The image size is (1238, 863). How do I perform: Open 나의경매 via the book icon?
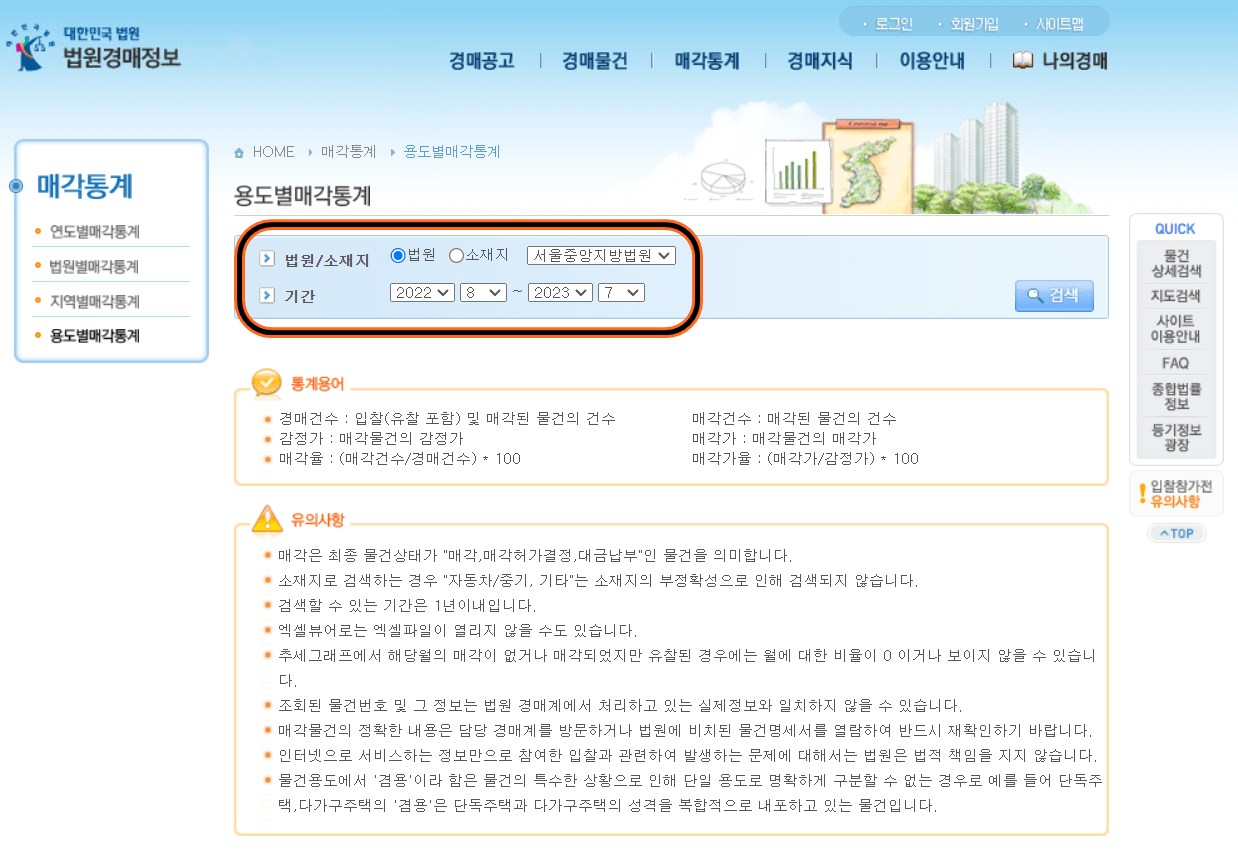[x=1021, y=60]
